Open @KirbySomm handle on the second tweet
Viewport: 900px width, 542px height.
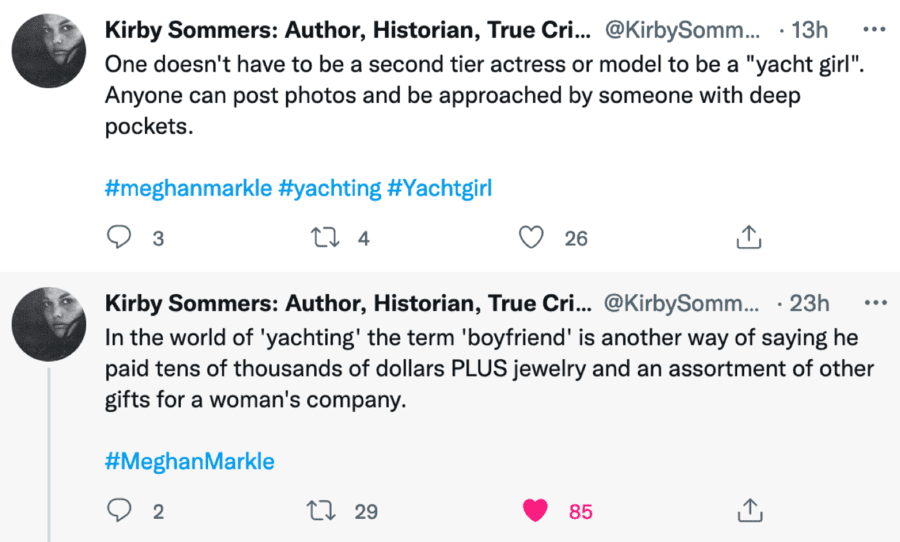pyautogui.click(x=681, y=303)
